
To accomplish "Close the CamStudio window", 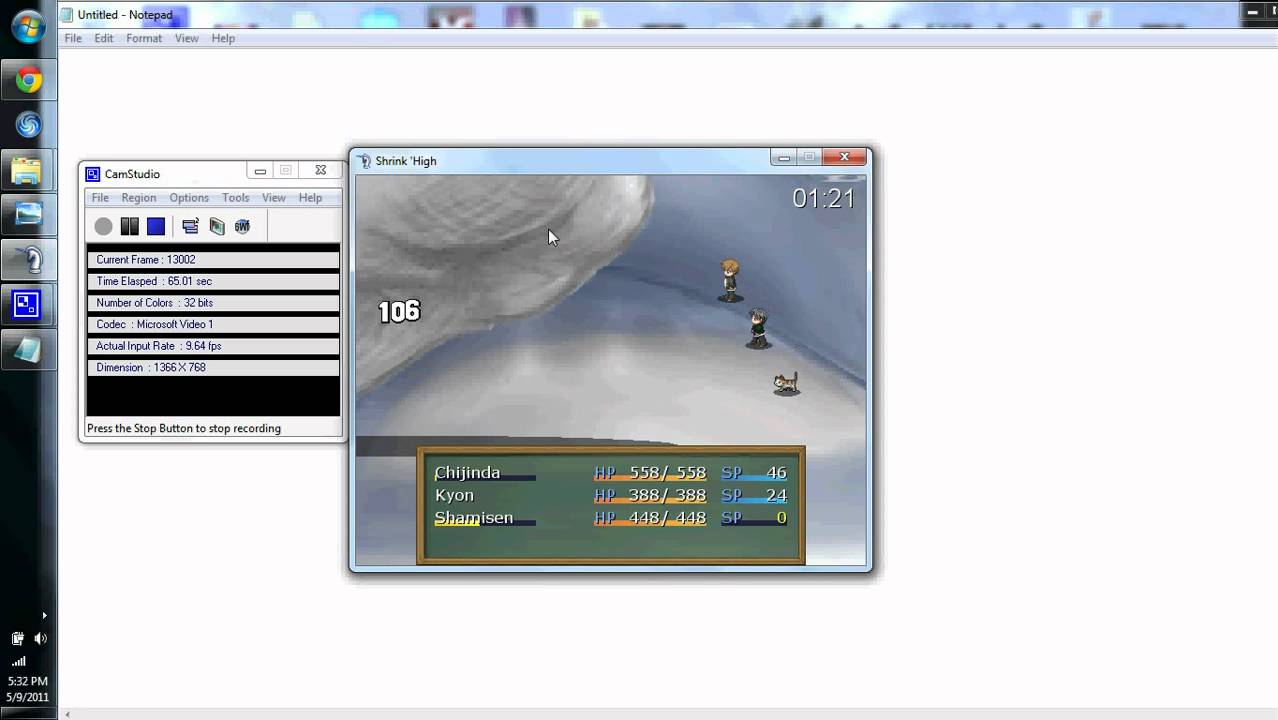I will pos(320,171).
